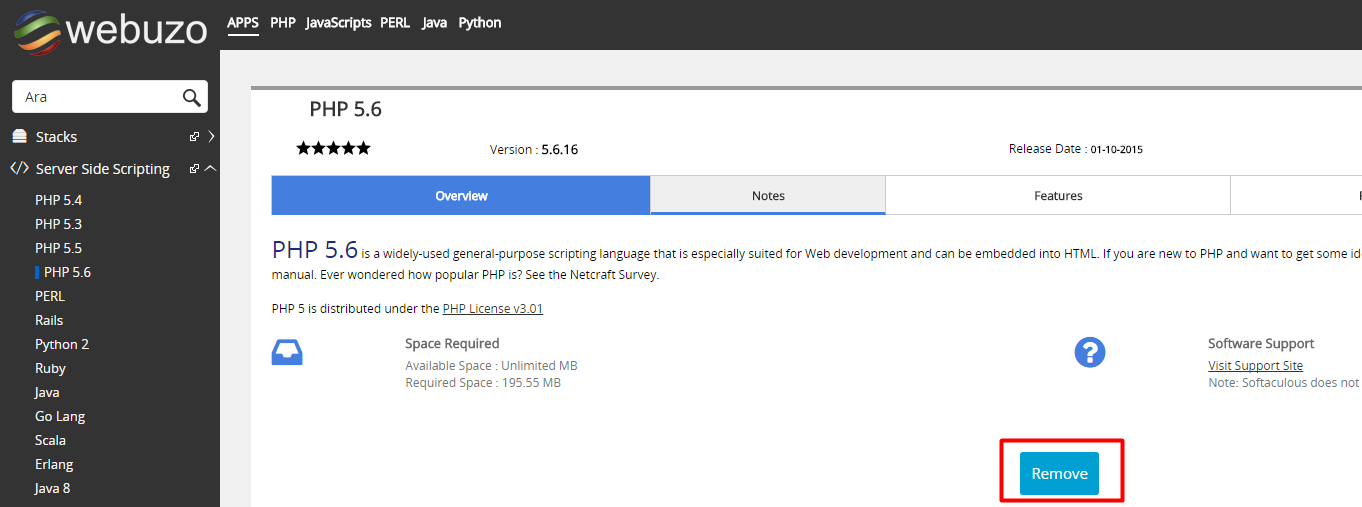Screen dimensions: 1362x507
Task: Open the PHP License v3.01 link
Action: [x=493, y=309]
